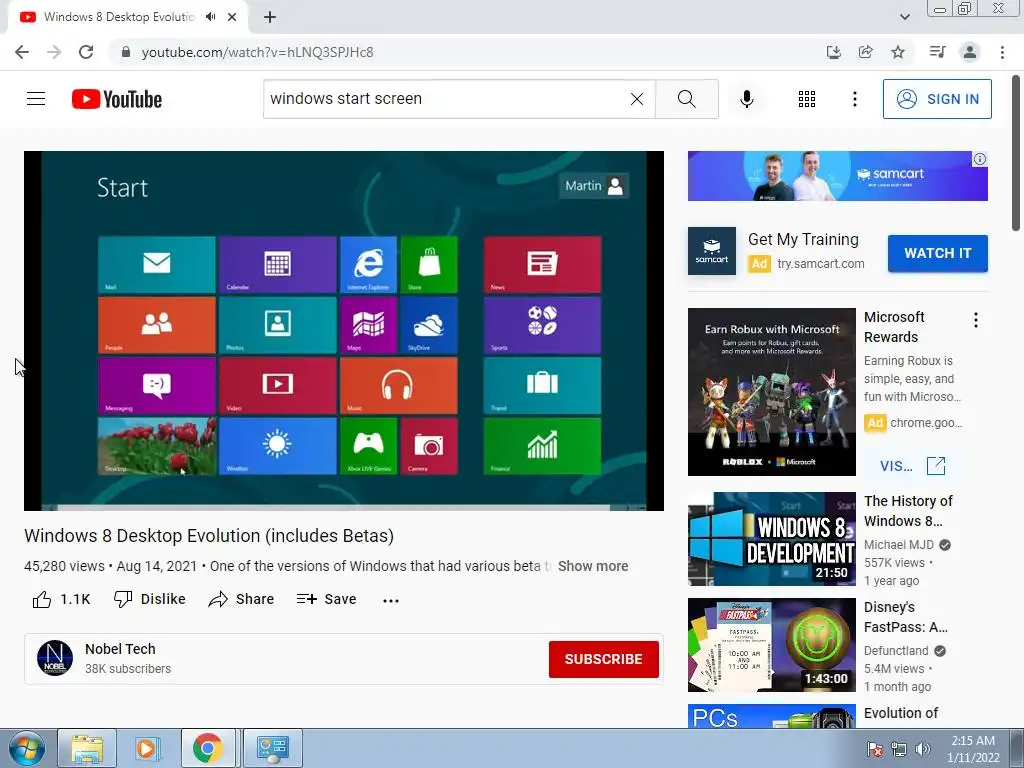Open Michael MJD channel
The width and height of the screenshot is (1024, 768).
[x=899, y=545]
